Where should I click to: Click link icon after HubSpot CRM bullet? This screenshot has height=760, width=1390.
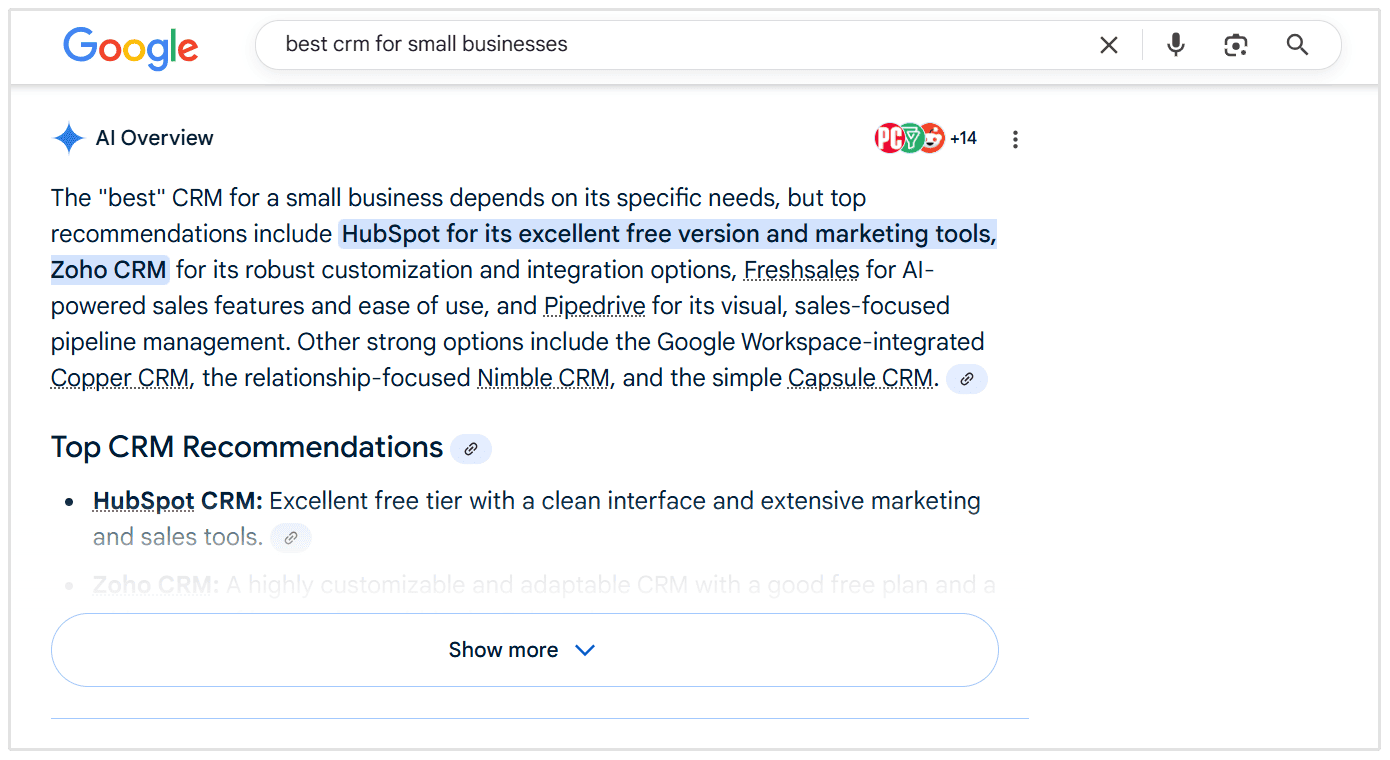click(x=291, y=538)
